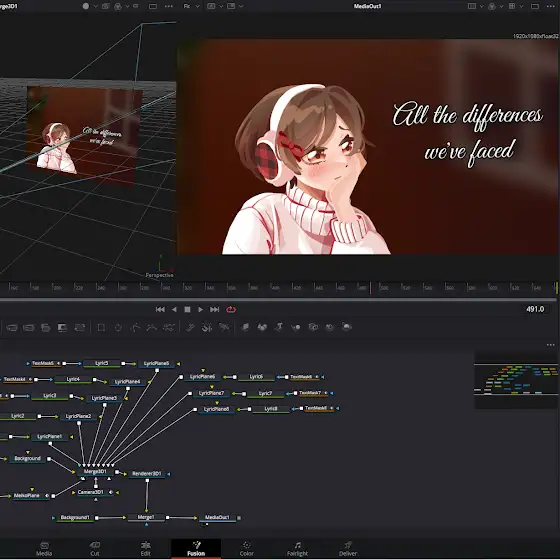Select the Background1 node
Image resolution: width=560 pixels, height=560 pixels.
pyautogui.click(x=75, y=518)
